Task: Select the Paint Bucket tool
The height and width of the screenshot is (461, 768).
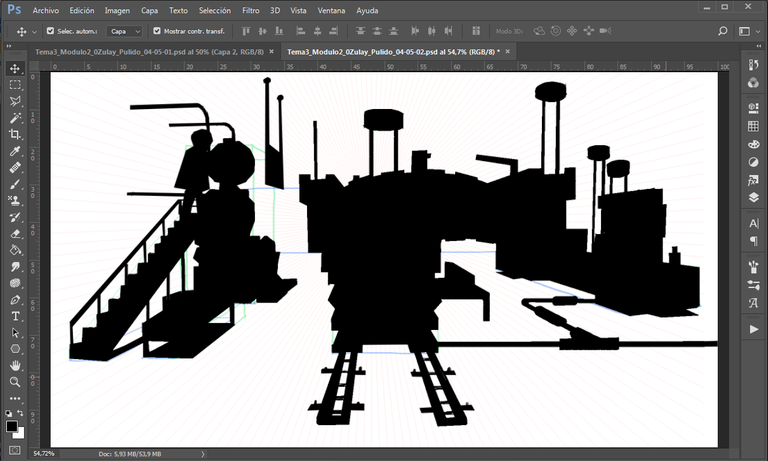Action: click(15, 250)
